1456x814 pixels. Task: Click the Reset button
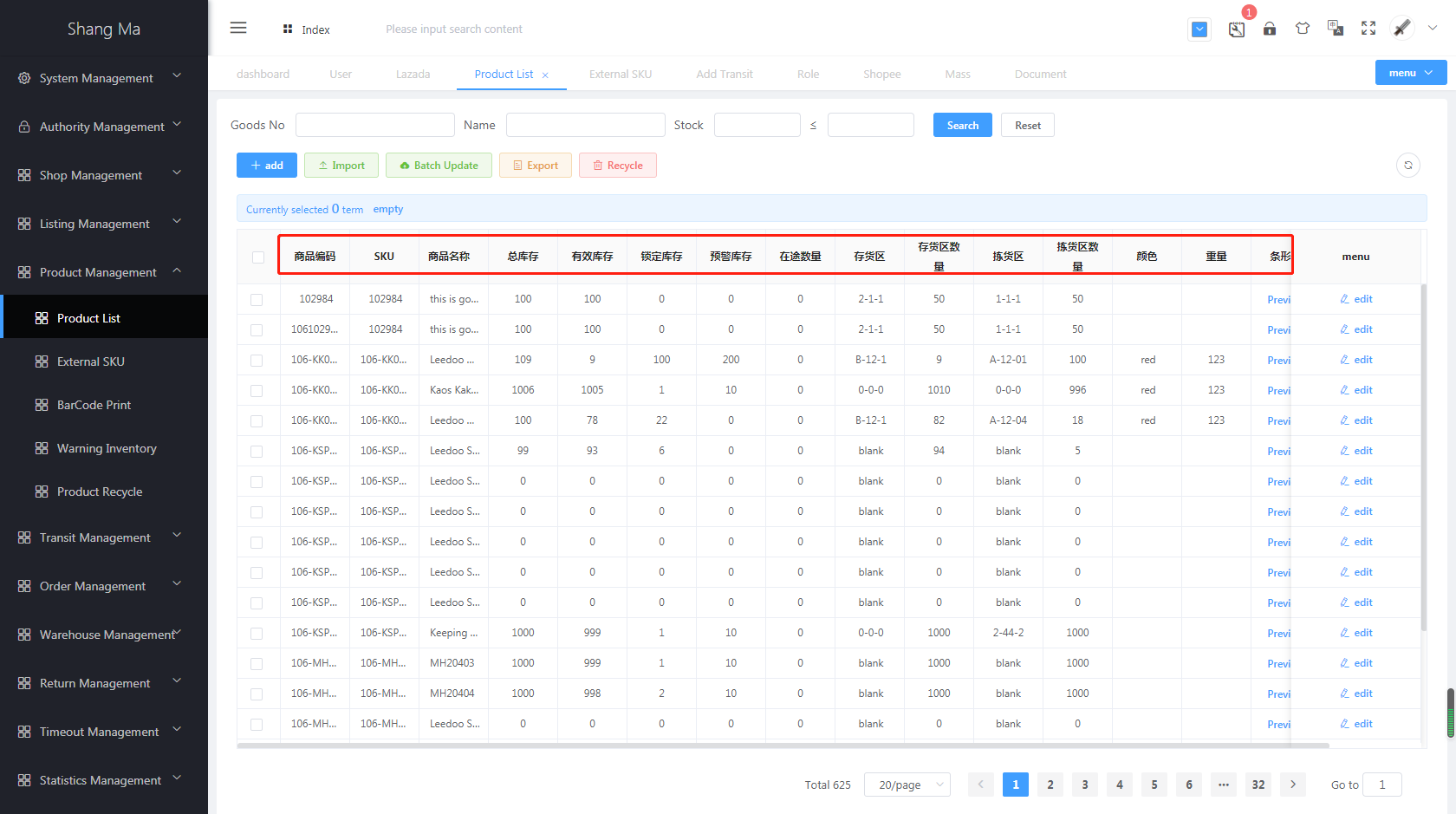coord(1028,125)
